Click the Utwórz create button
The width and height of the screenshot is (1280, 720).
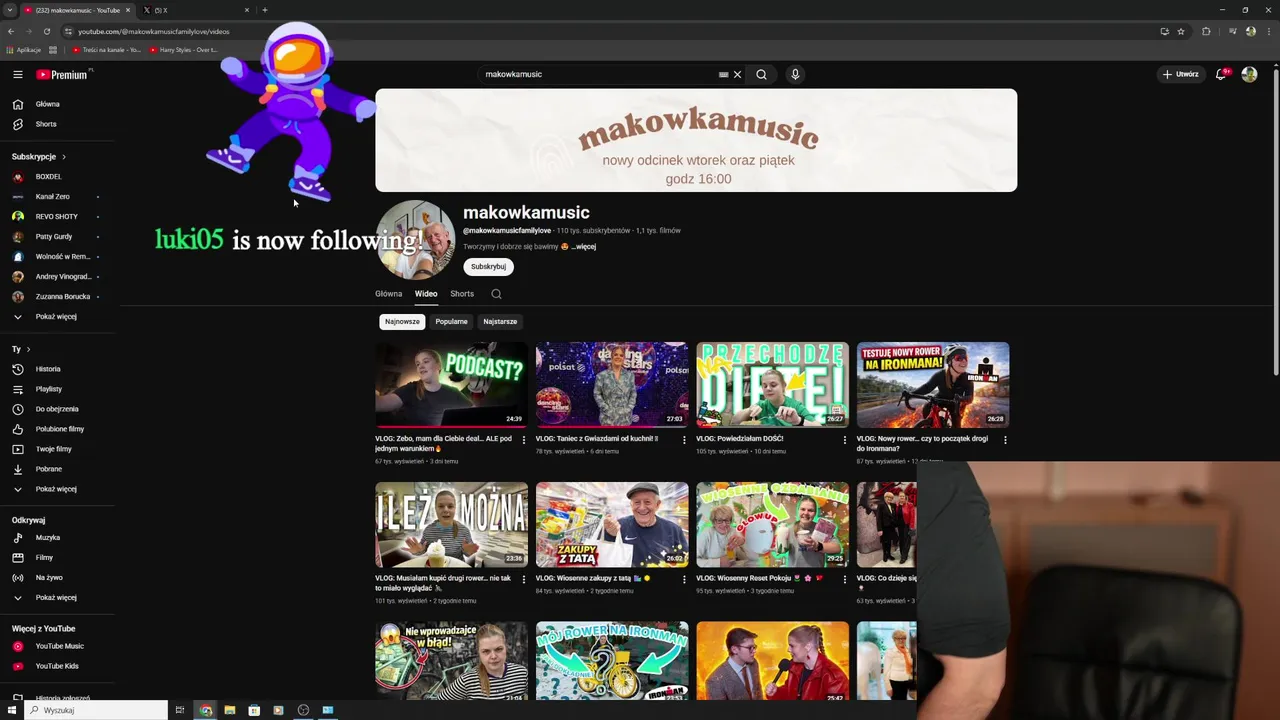[x=1180, y=74]
